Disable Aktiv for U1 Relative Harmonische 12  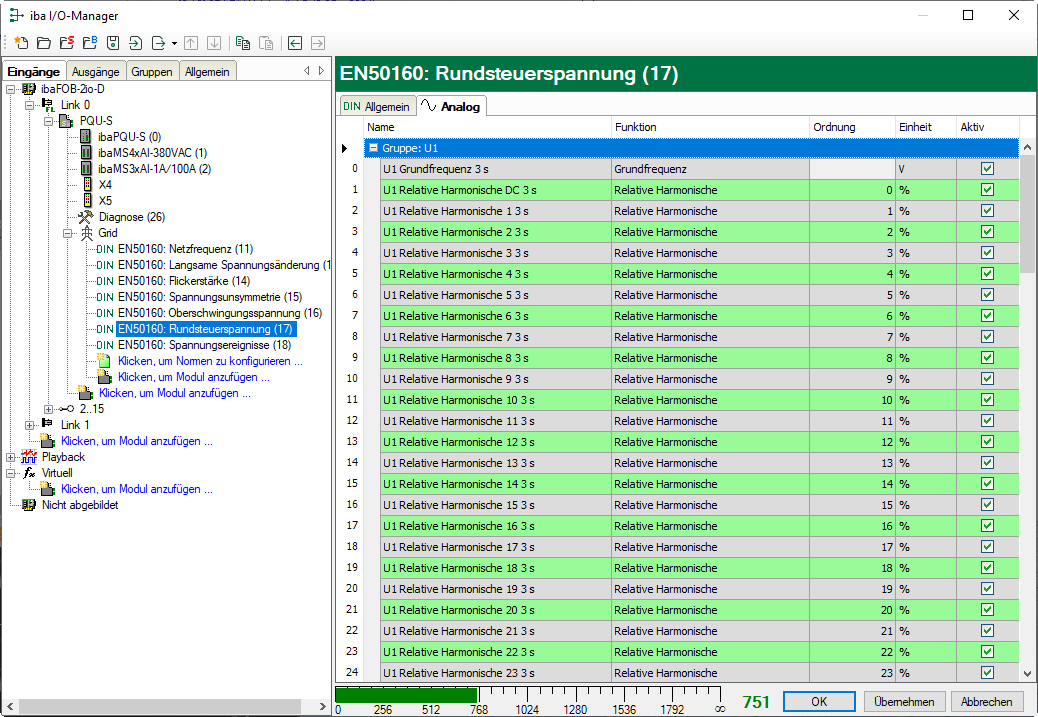987,442
